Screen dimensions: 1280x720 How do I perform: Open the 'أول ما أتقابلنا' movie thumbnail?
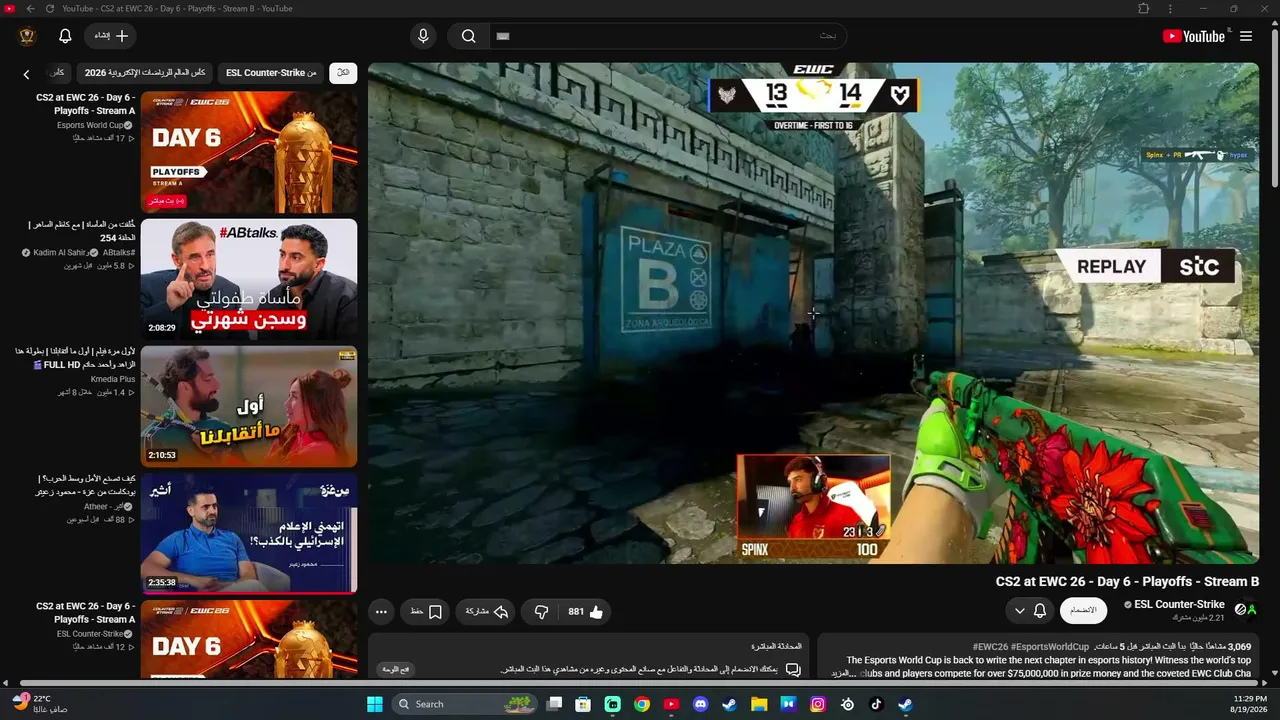(249, 406)
